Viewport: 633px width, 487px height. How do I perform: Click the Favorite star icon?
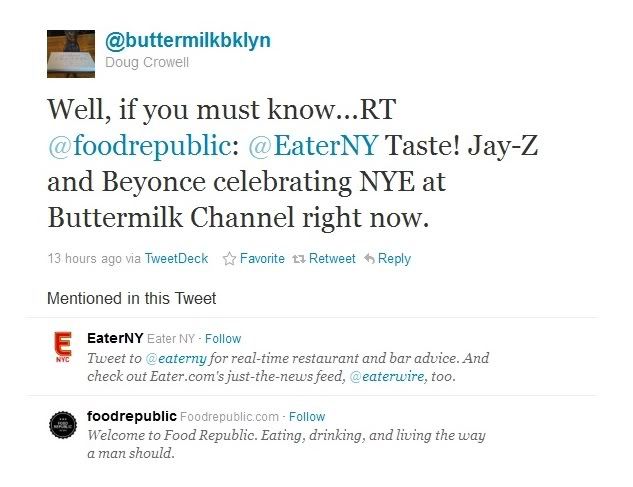(x=229, y=258)
